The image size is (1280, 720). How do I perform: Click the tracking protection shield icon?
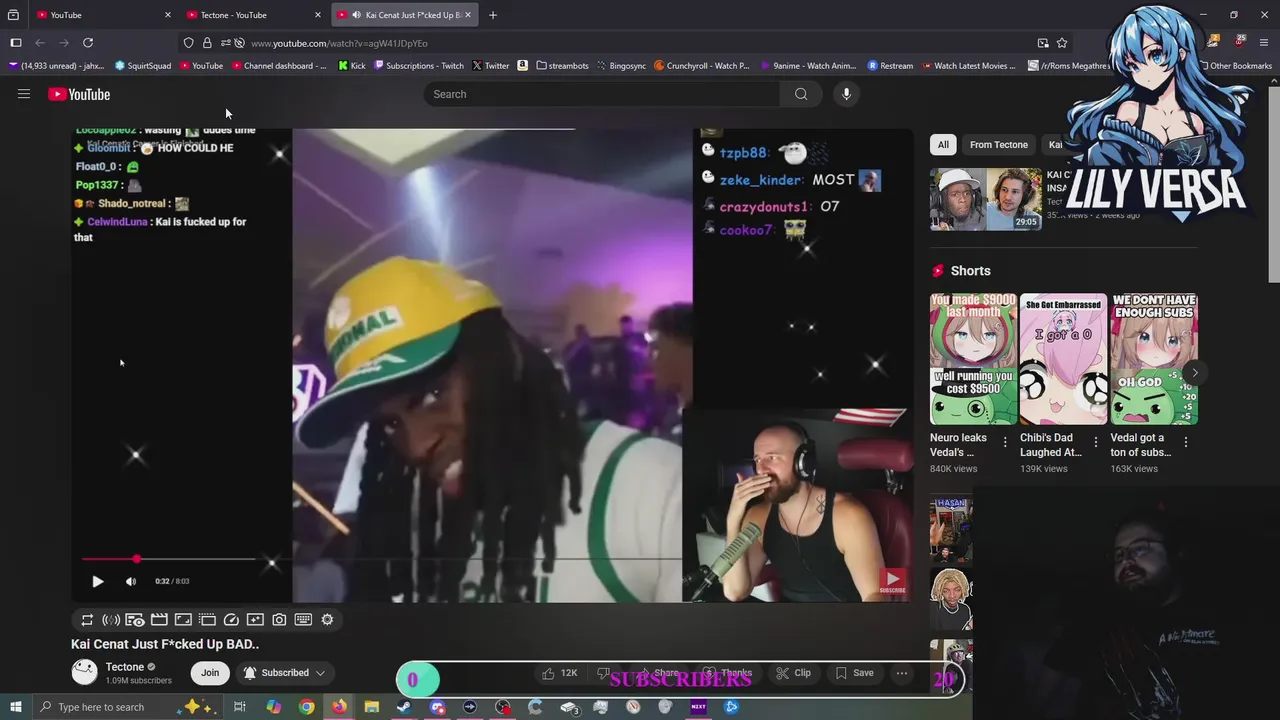click(188, 43)
